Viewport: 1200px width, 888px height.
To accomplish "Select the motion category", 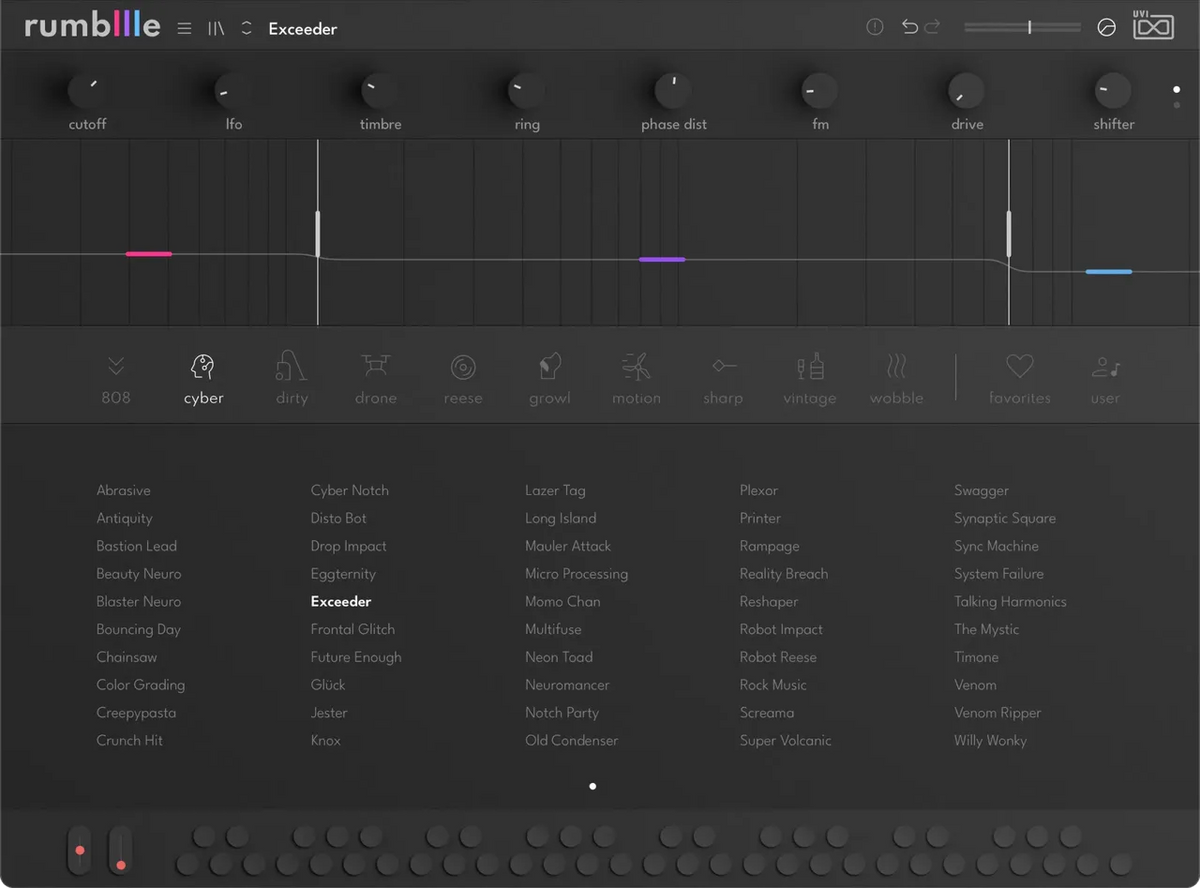I will pyautogui.click(x=636, y=379).
